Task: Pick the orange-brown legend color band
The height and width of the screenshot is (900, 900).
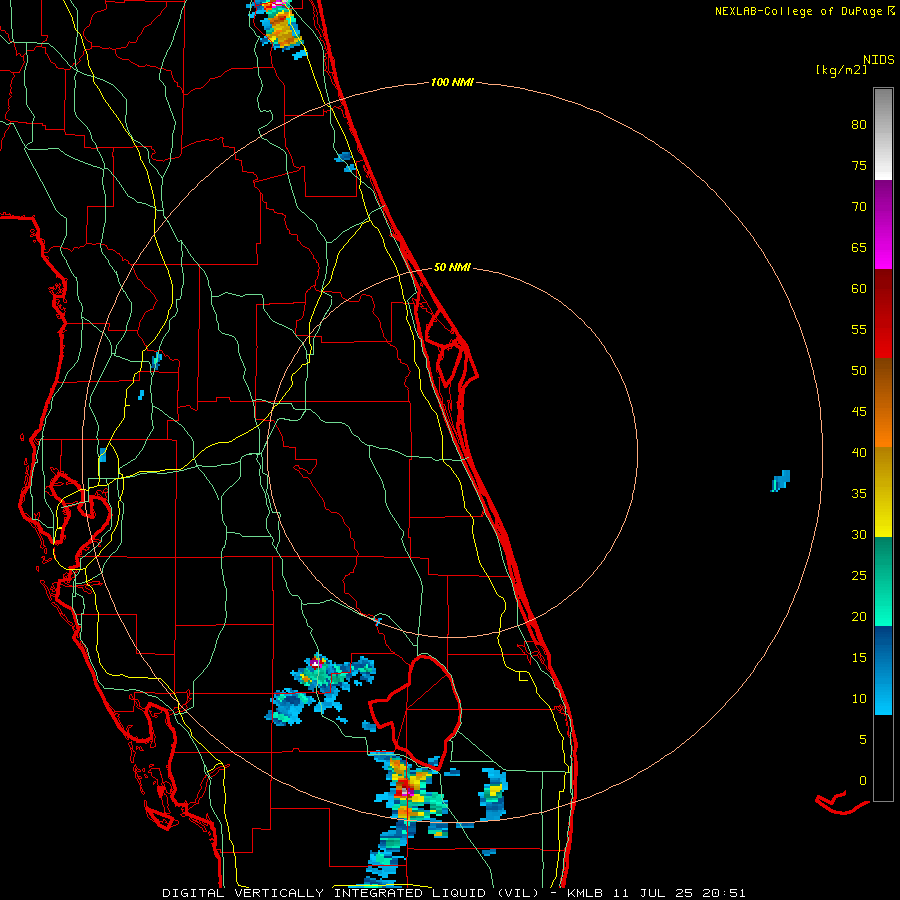Action: pyautogui.click(x=883, y=403)
